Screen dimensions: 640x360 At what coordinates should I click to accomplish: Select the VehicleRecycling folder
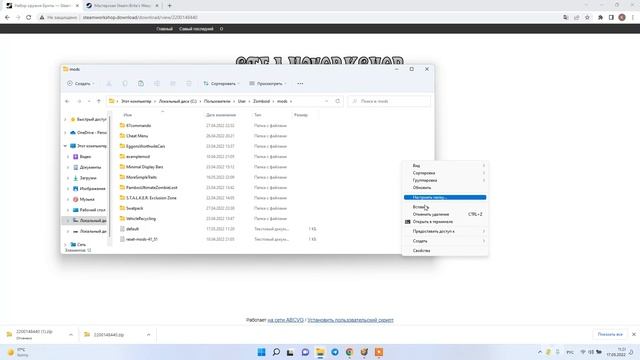141,219
